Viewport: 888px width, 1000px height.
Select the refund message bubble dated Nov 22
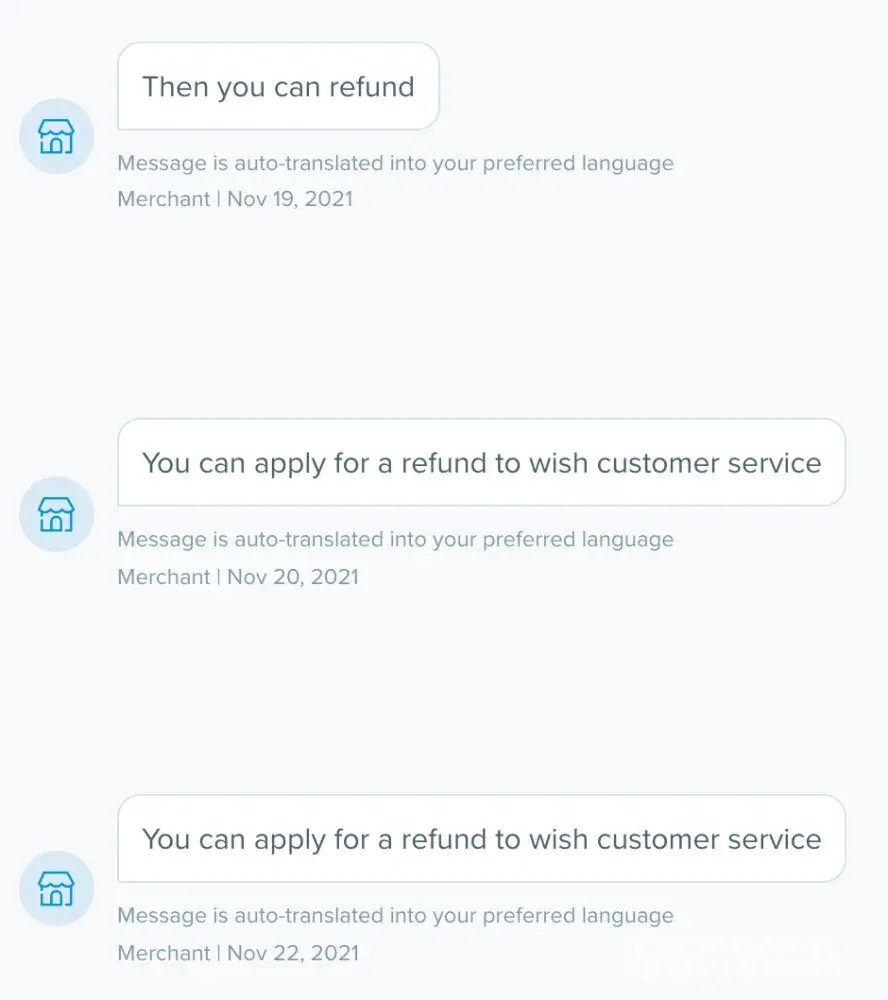[x=481, y=839]
